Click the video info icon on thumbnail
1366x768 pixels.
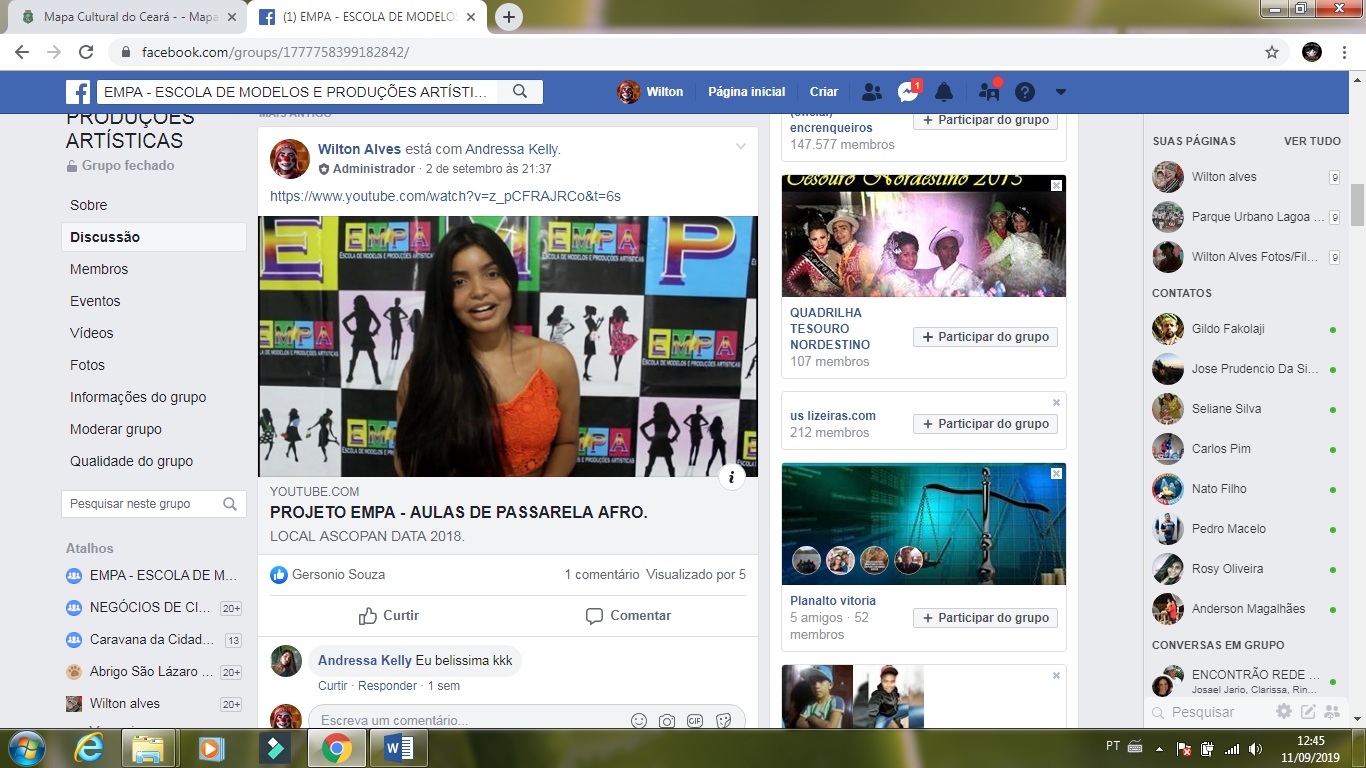732,477
